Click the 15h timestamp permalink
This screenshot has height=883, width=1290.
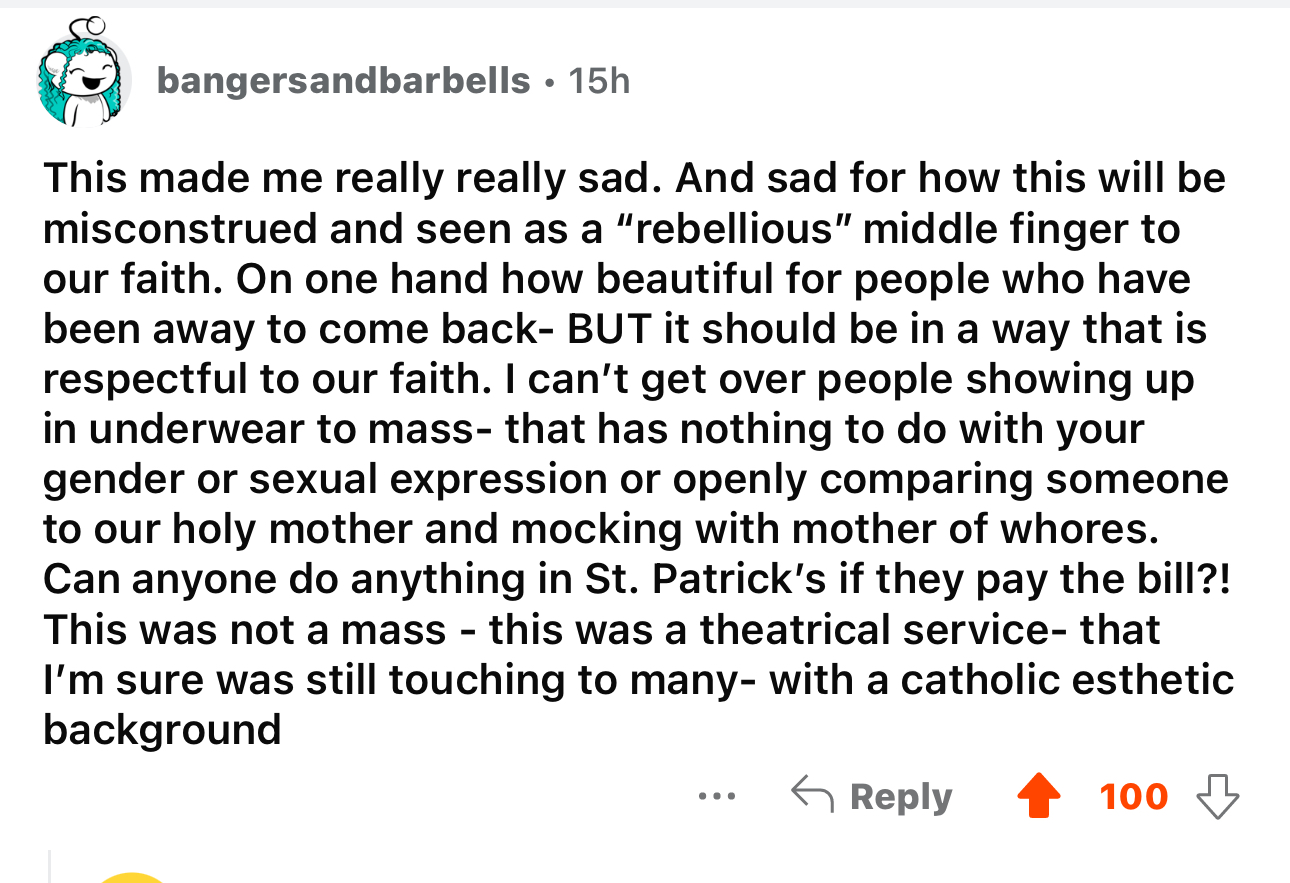pyautogui.click(x=599, y=80)
